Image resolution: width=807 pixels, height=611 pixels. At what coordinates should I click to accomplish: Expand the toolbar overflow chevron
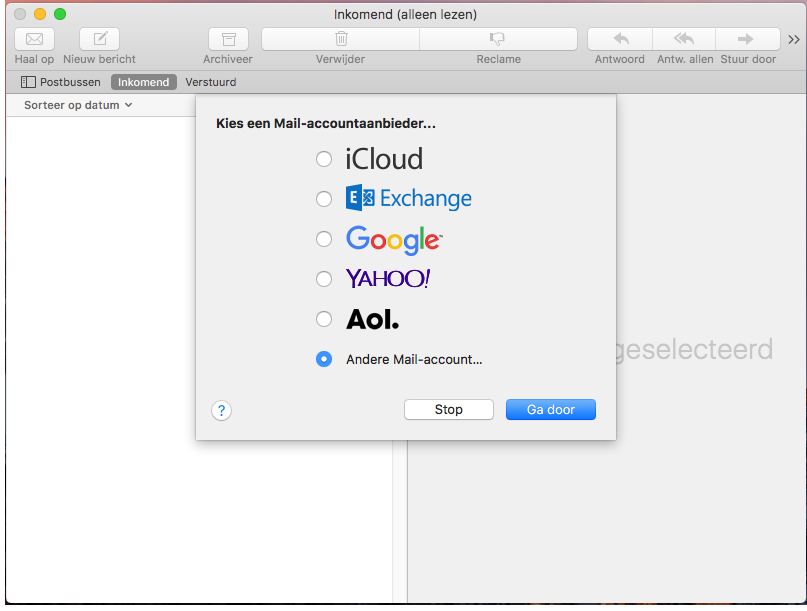click(794, 40)
